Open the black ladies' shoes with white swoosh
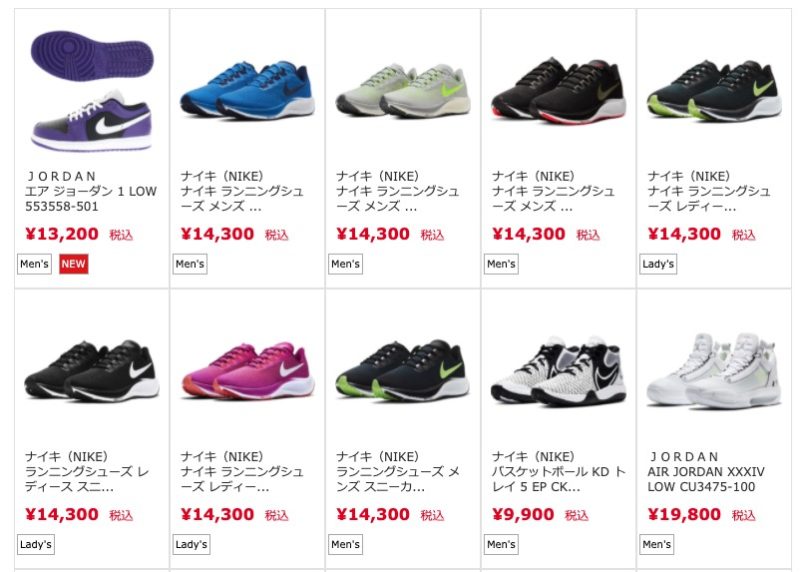The height and width of the screenshot is (572, 800). [x=92, y=370]
